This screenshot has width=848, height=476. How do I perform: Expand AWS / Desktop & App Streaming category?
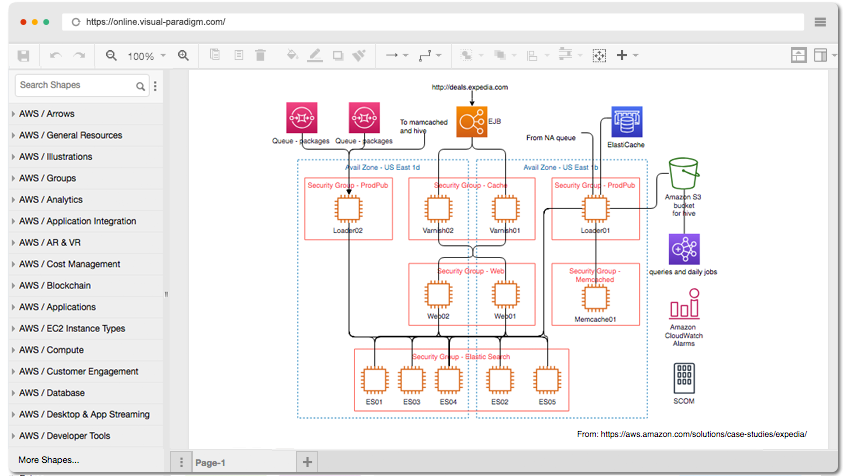click(86, 414)
